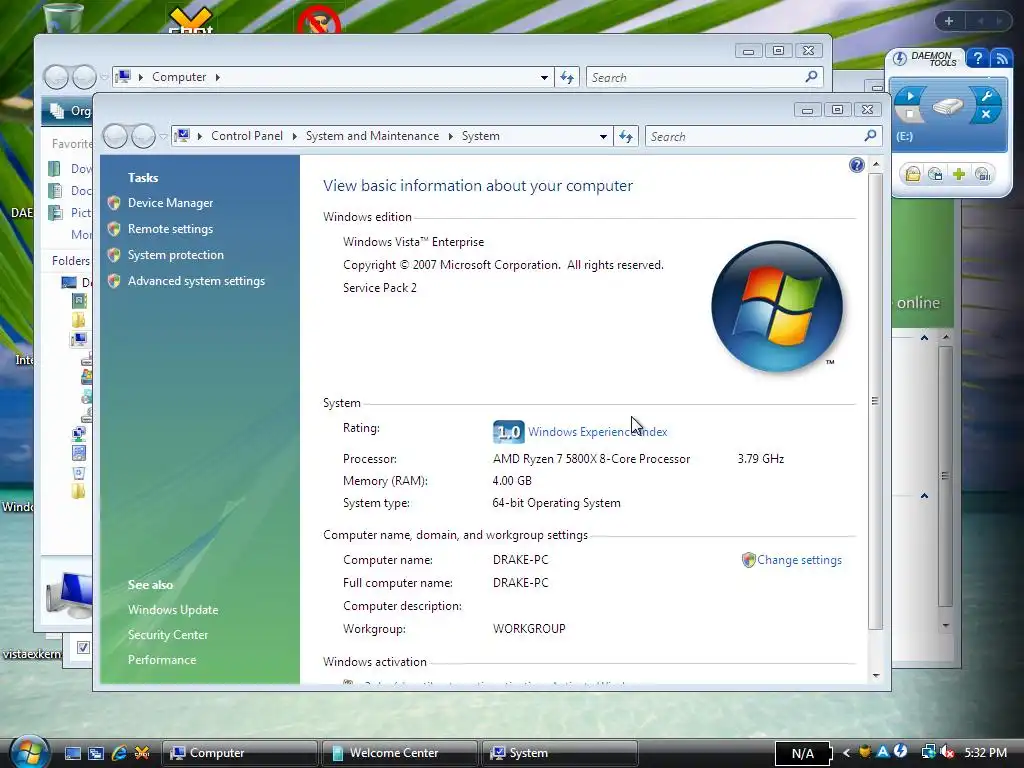
Task: Click DAEMON Tools unmount stop button
Action: (910, 115)
